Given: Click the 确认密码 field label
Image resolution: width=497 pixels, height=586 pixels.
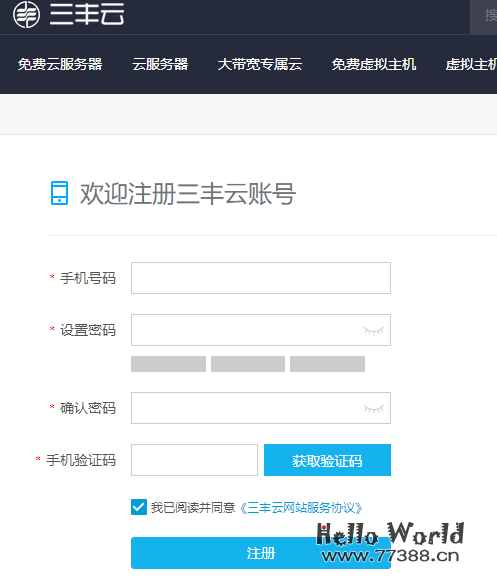Looking at the screenshot, I should pos(88,408).
